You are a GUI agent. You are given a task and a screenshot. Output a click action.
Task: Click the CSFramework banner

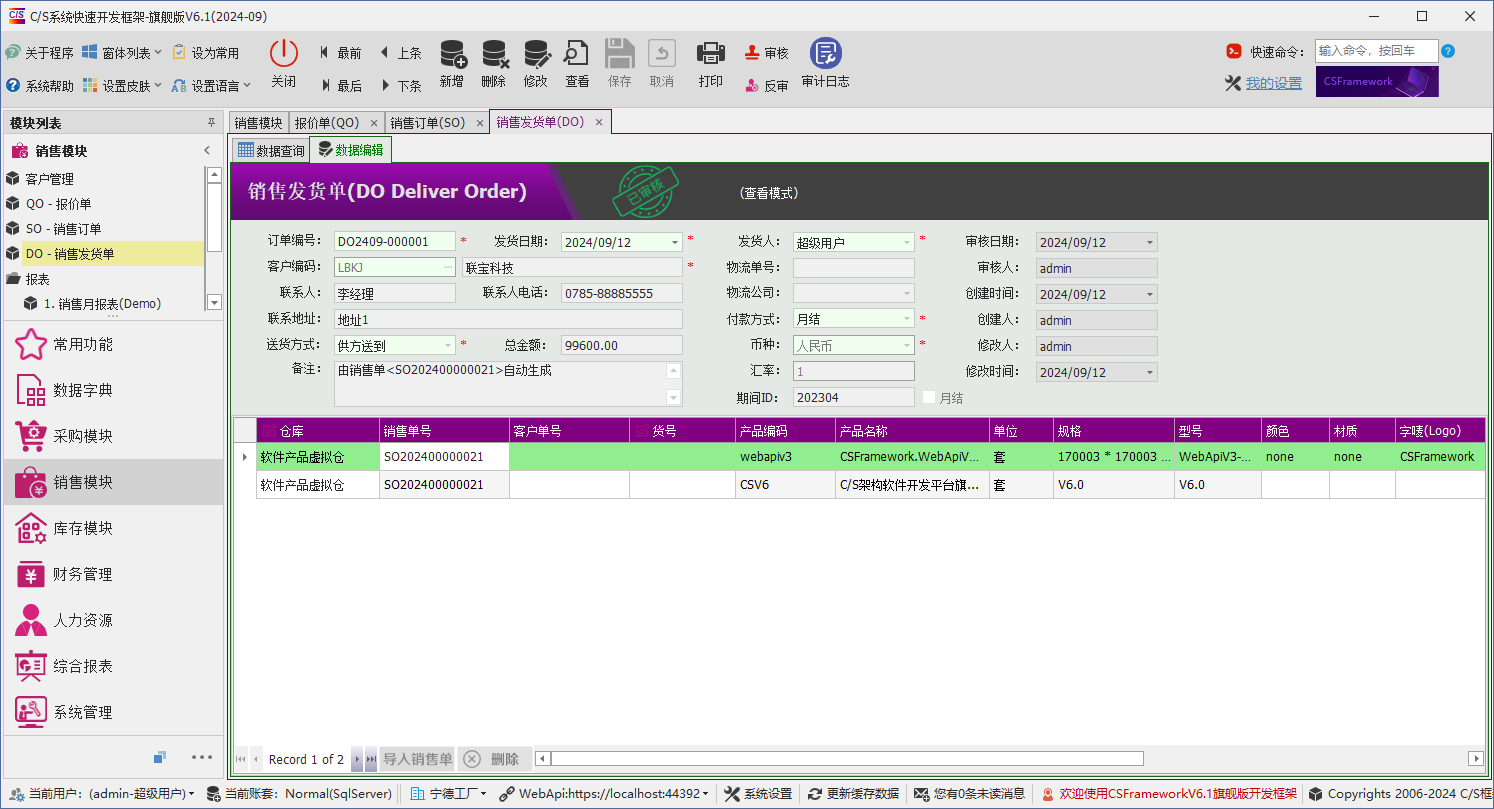click(1377, 82)
